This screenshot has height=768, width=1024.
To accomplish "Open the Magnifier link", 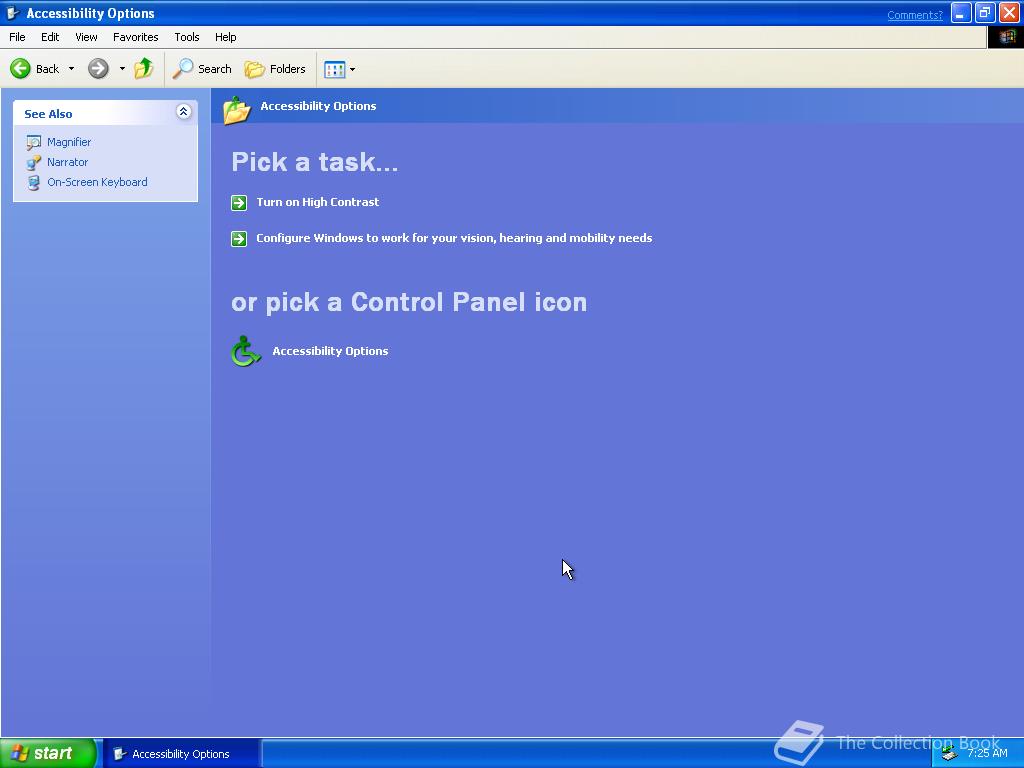I will coord(69,142).
